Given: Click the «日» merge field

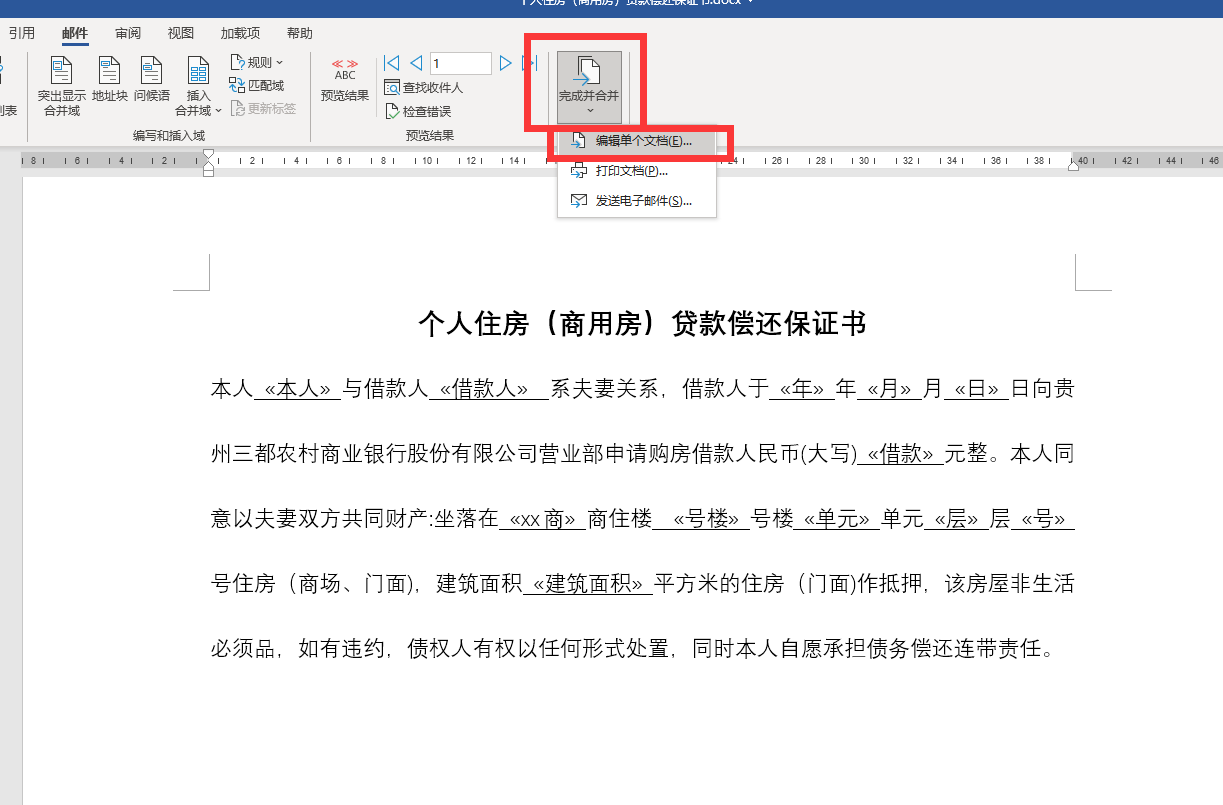Looking at the screenshot, I should click(977, 388).
